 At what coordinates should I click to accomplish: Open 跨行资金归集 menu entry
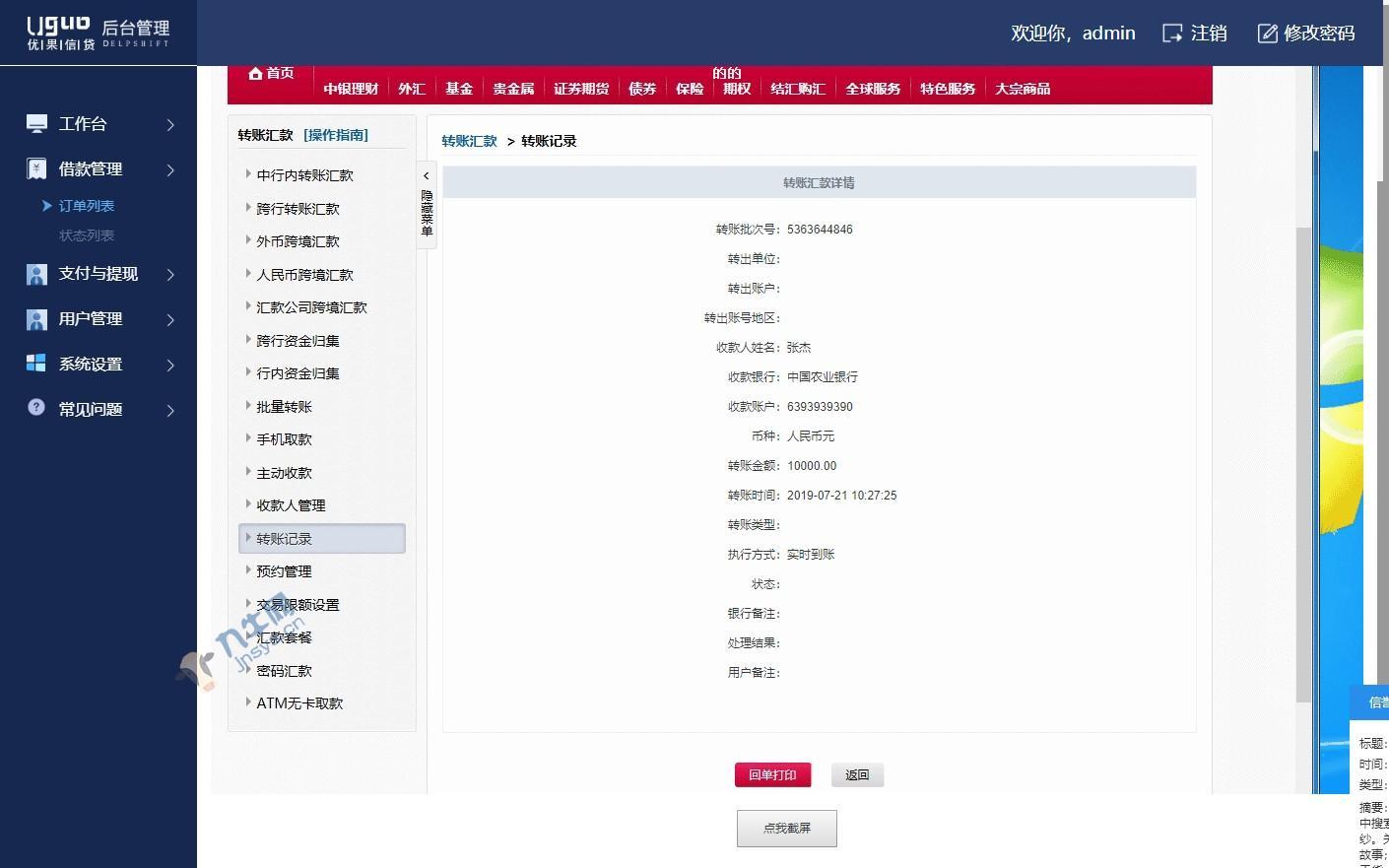click(298, 341)
